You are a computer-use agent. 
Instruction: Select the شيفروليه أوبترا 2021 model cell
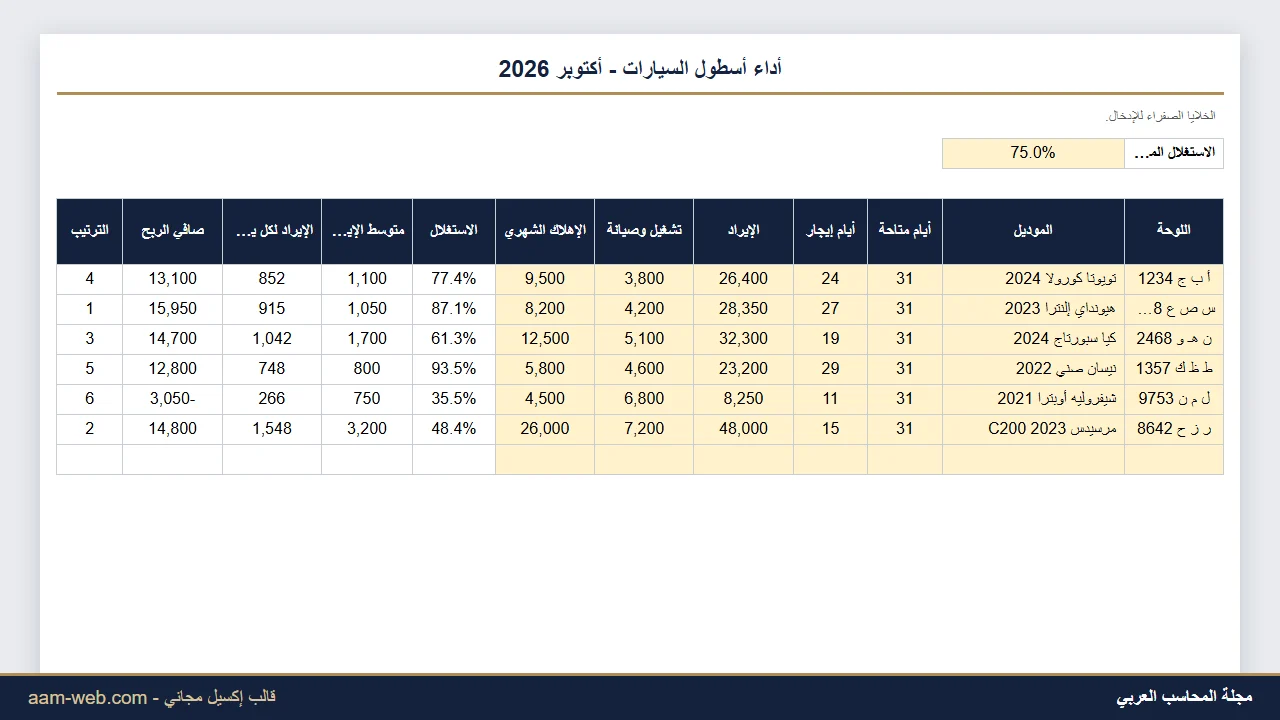pos(1033,399)
